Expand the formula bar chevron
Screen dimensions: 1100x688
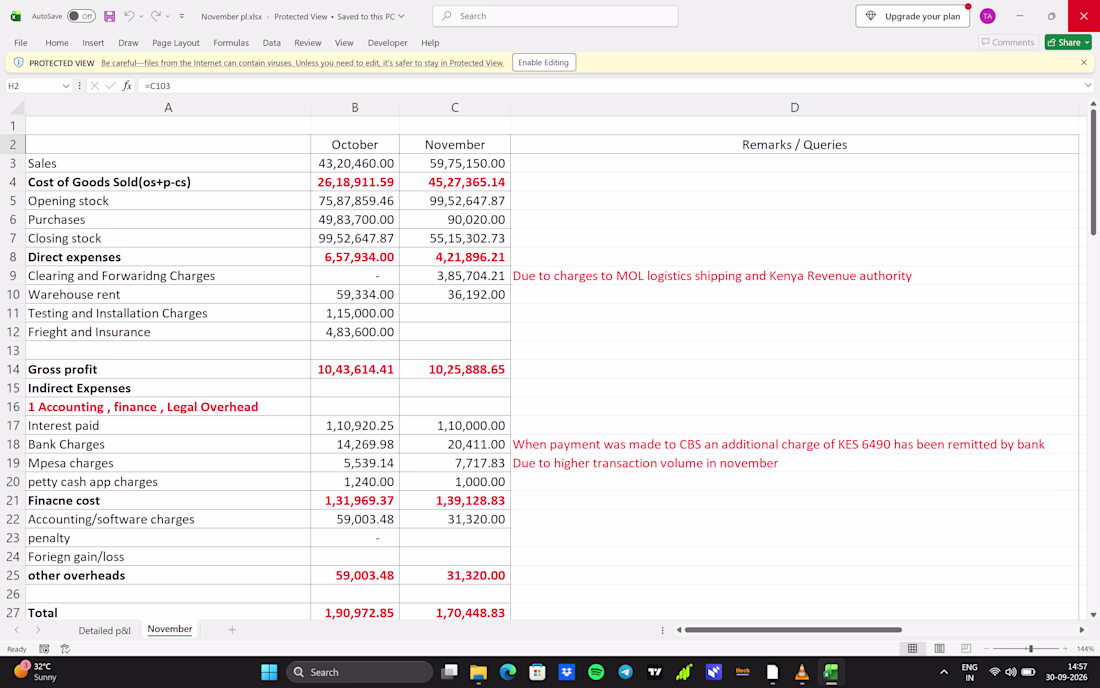click(1087, 86)
